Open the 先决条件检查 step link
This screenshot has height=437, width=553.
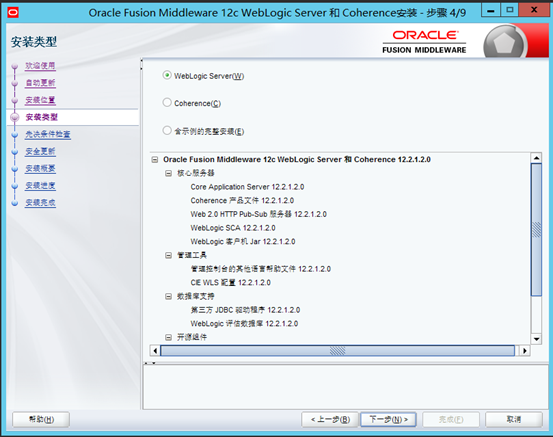point(48,134)
